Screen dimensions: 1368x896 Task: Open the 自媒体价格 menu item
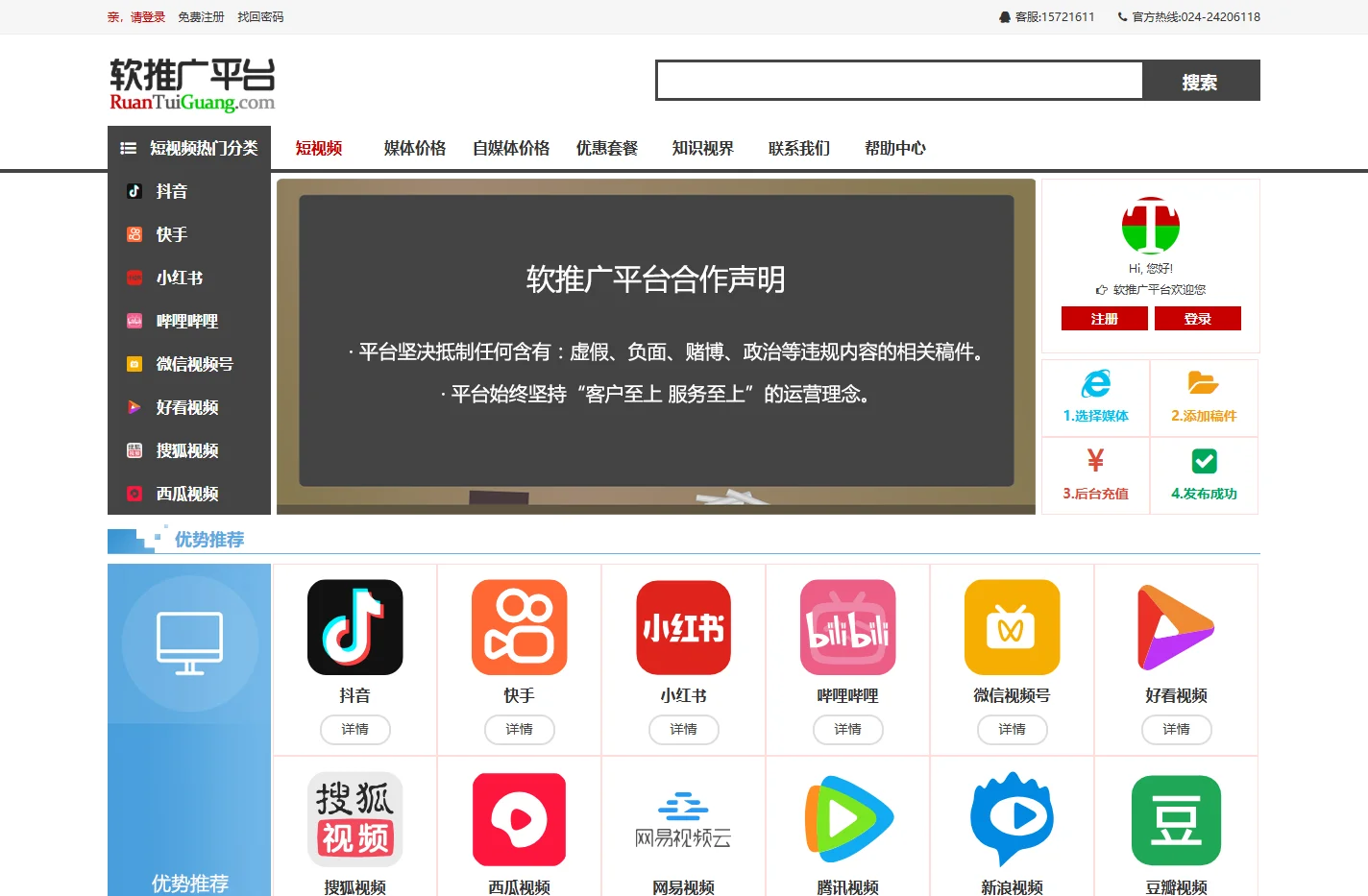click(x=511, y=148)
